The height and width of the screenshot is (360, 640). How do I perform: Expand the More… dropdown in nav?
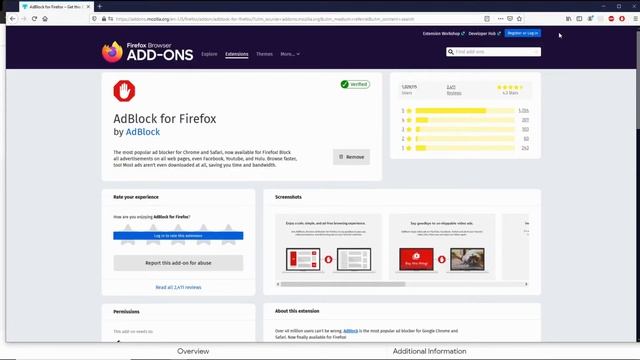coord(290,54)
